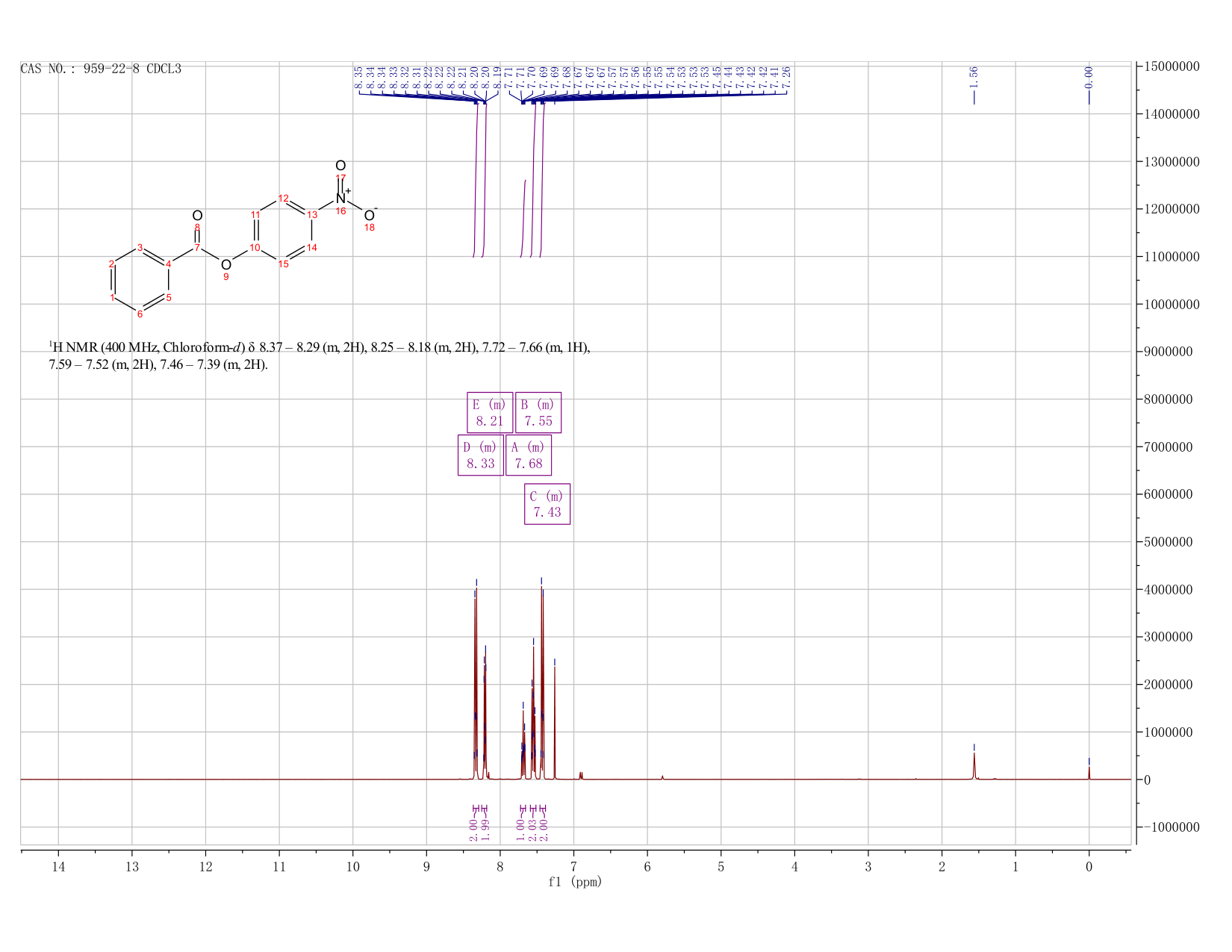
Task: Click the CAS NO.: 959-22-8 CDCL3 title
Action: 101,69
